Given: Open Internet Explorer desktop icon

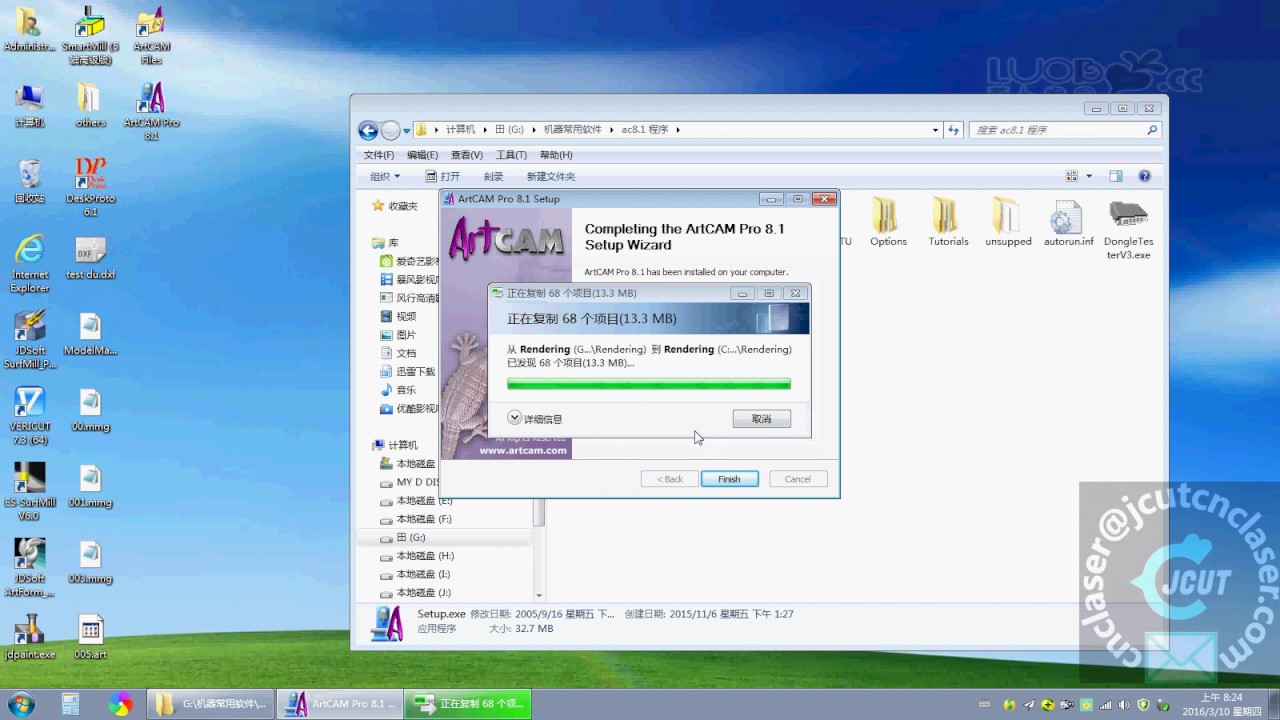Looking at the screenshot, I should (30, 263).
